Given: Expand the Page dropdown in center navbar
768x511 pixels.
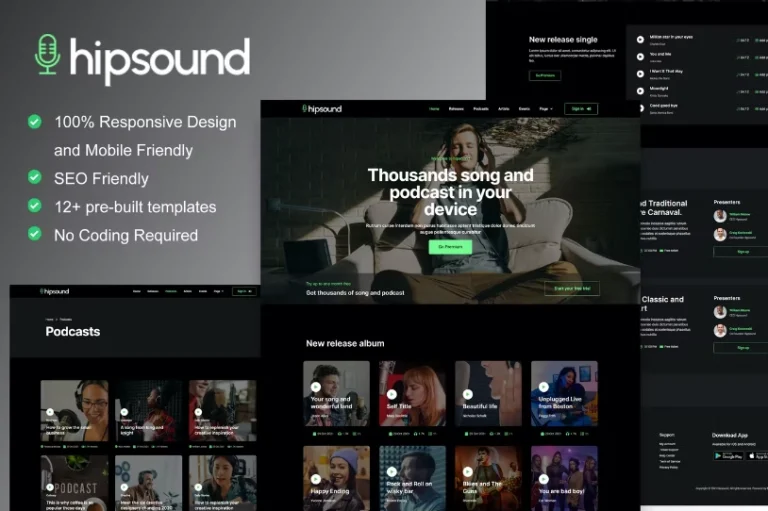Looking at the screenshot, I should (x=545, y=108).
